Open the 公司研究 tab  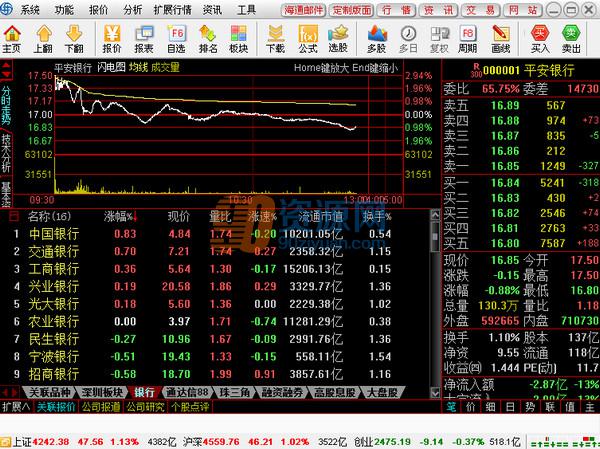pyautogui.click(x=145, y=407)
